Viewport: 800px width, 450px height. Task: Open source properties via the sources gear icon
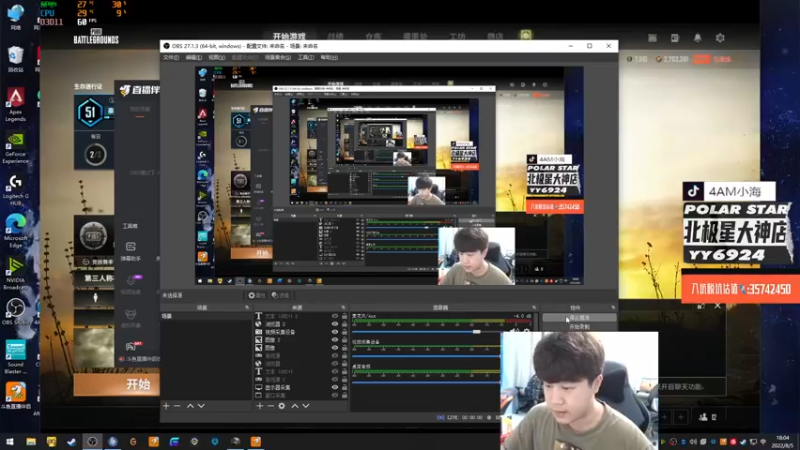[282, 406]
